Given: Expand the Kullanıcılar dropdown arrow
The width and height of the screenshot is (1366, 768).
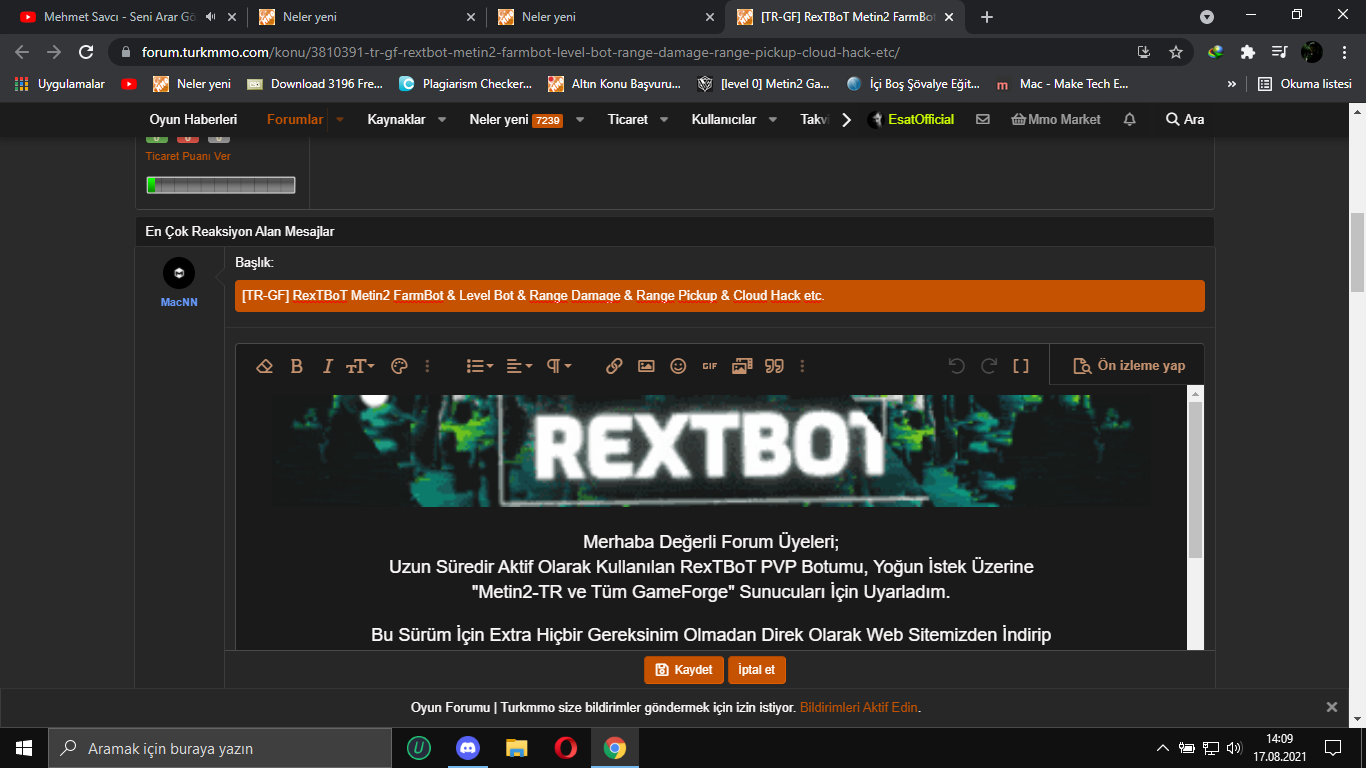Looking at the screenshot, I should (773, 119).
